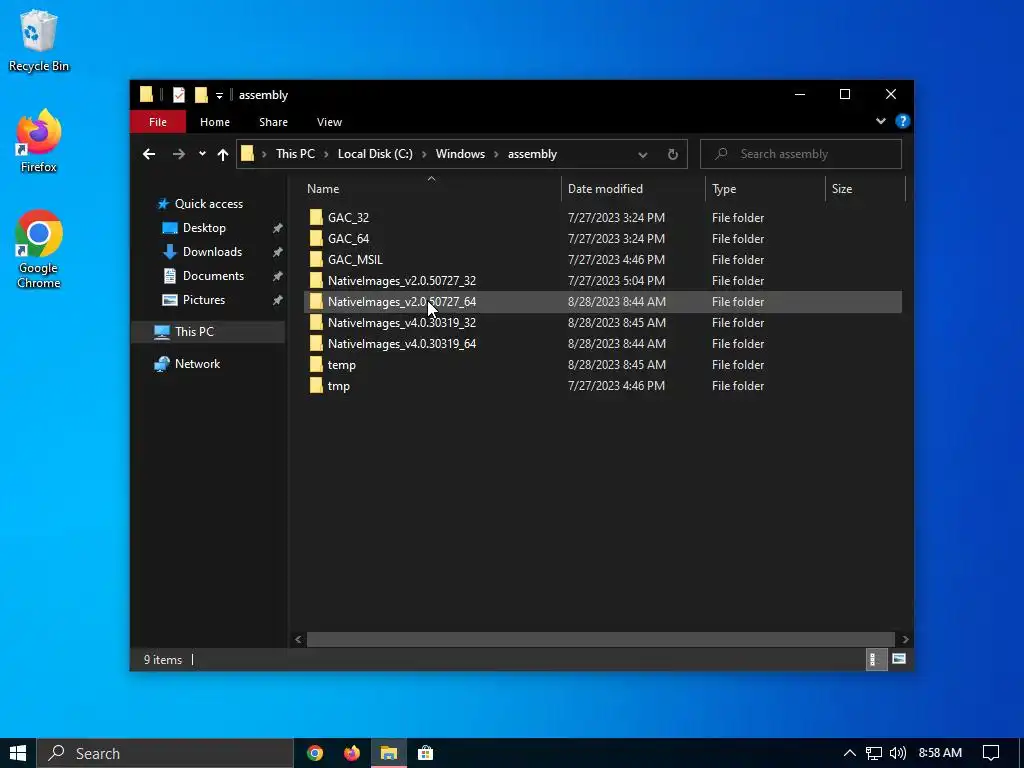Sort by the Type column header

point(765,189)
